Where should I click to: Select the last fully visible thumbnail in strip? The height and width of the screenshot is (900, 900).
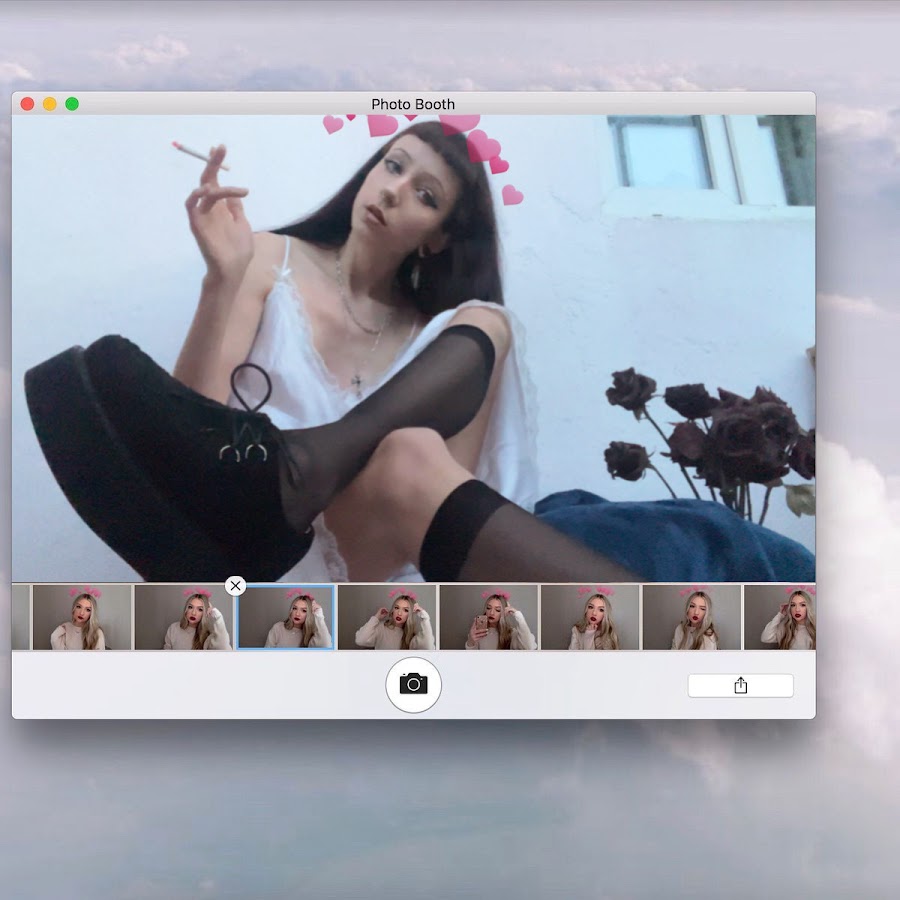point(692,618)
